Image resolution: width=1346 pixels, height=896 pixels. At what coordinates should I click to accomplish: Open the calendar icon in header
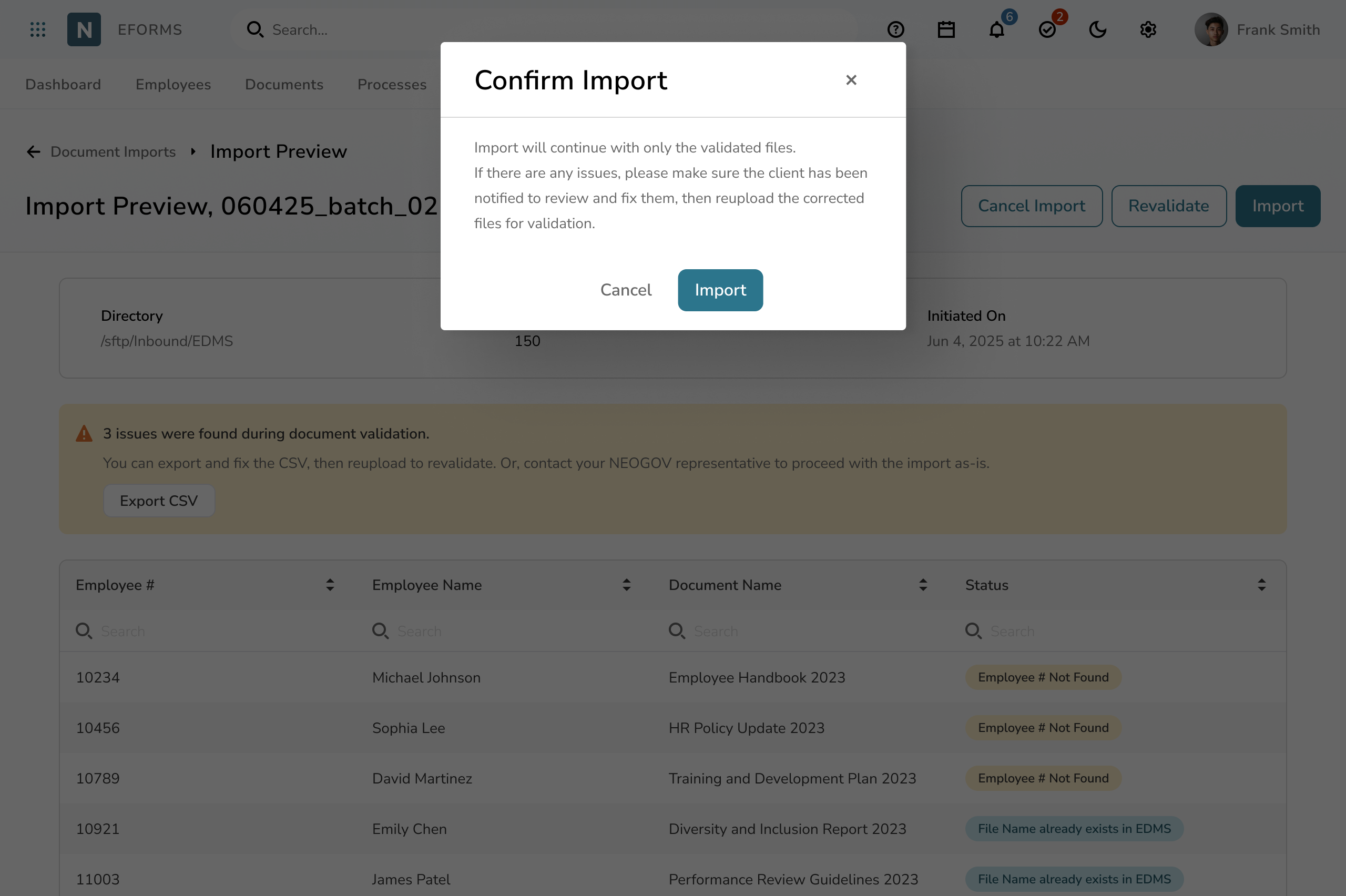[x=946, y=30]
